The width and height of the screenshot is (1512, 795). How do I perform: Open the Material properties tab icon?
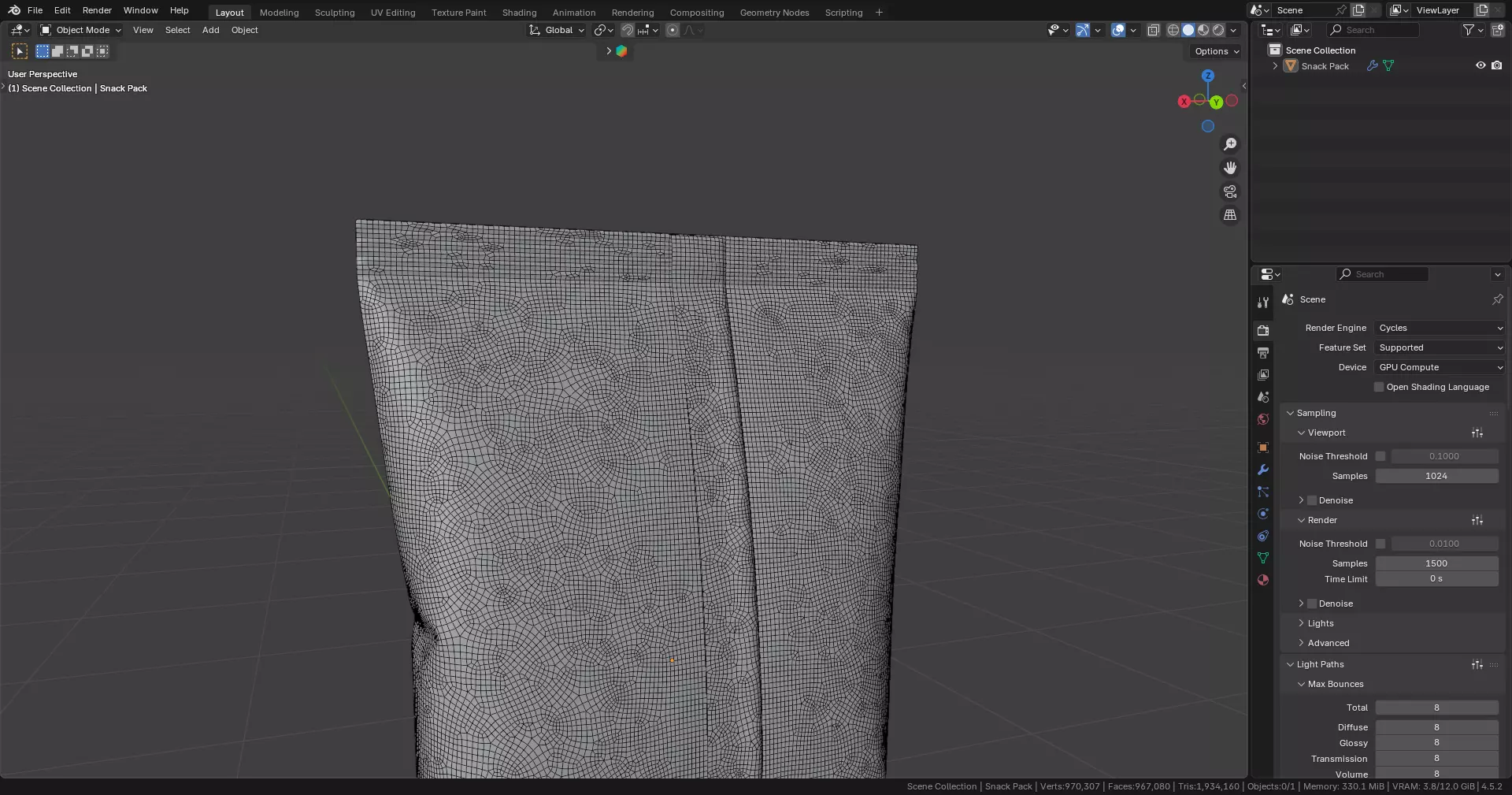click(1263, 580)
